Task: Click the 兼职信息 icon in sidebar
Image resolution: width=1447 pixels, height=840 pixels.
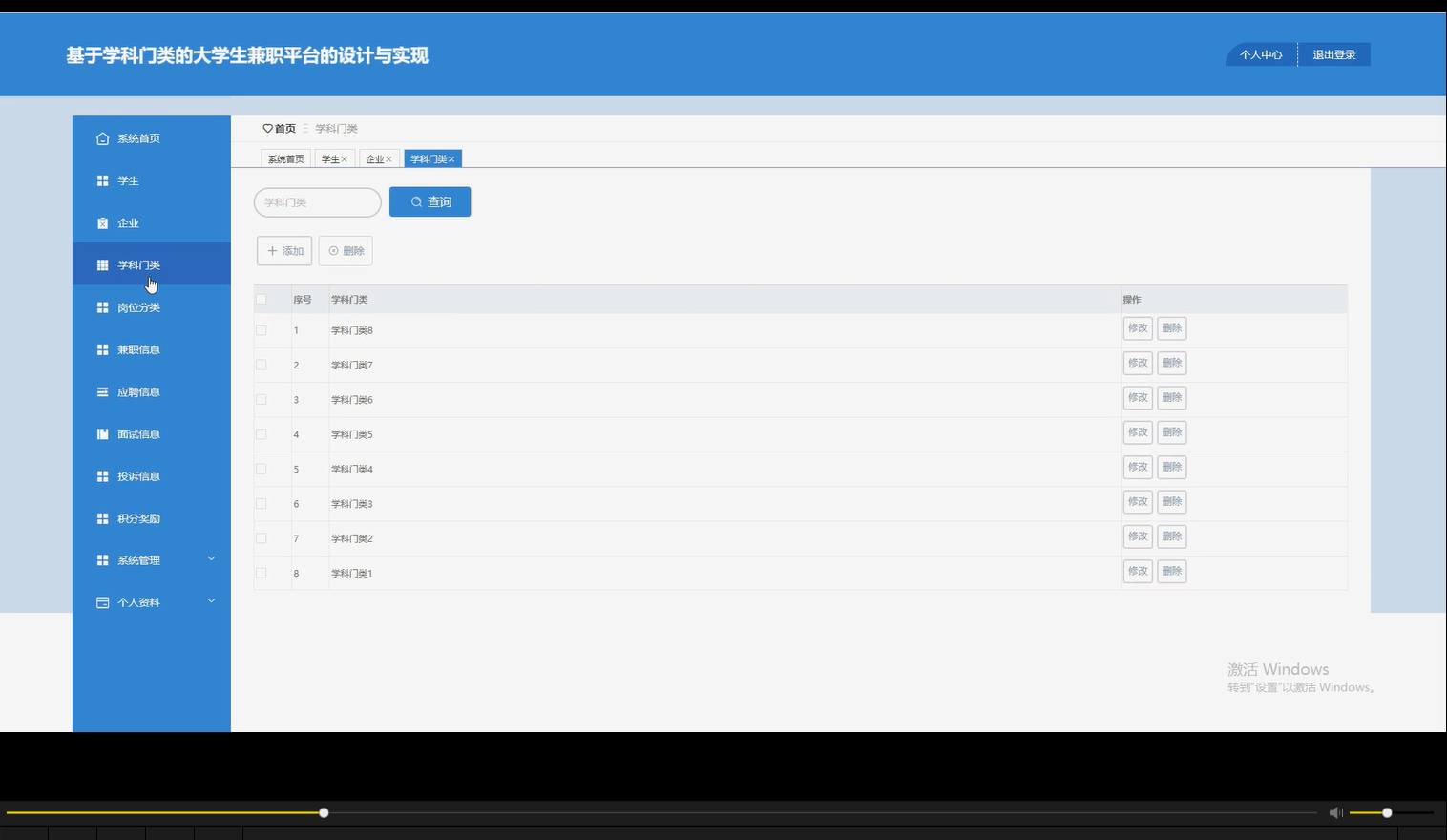Action: (102, 349)
